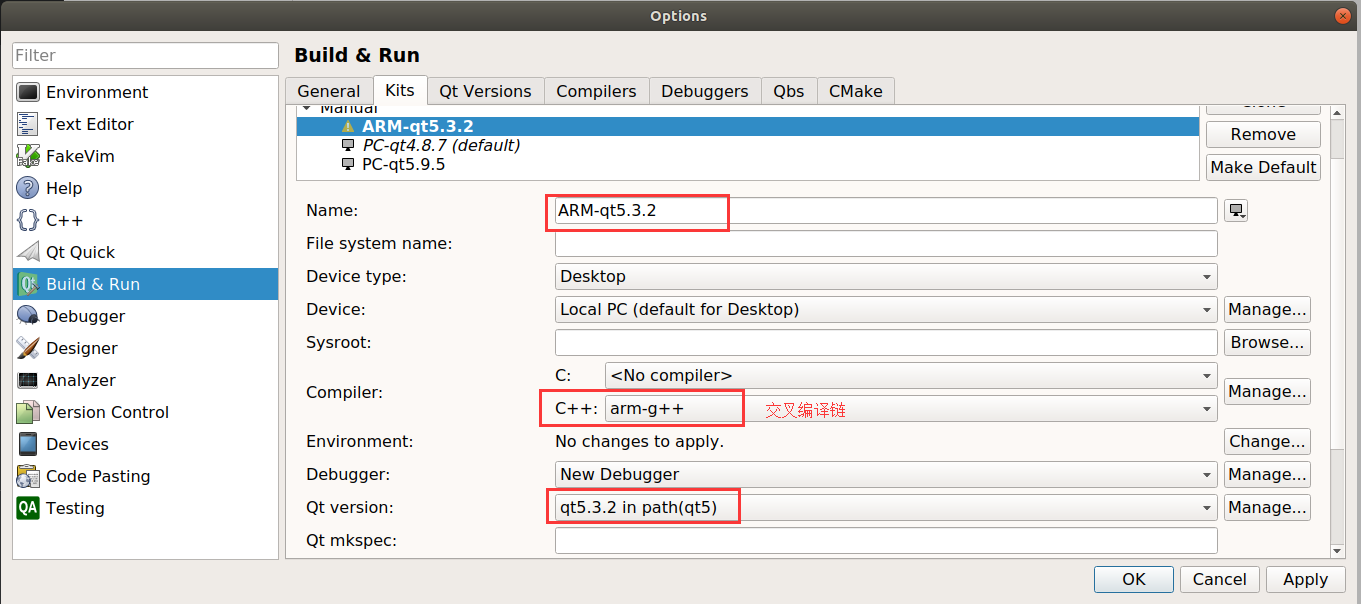Open the CMake tab
The width and height of the screenshot is (1361, 604).
[x=856, y=91]
